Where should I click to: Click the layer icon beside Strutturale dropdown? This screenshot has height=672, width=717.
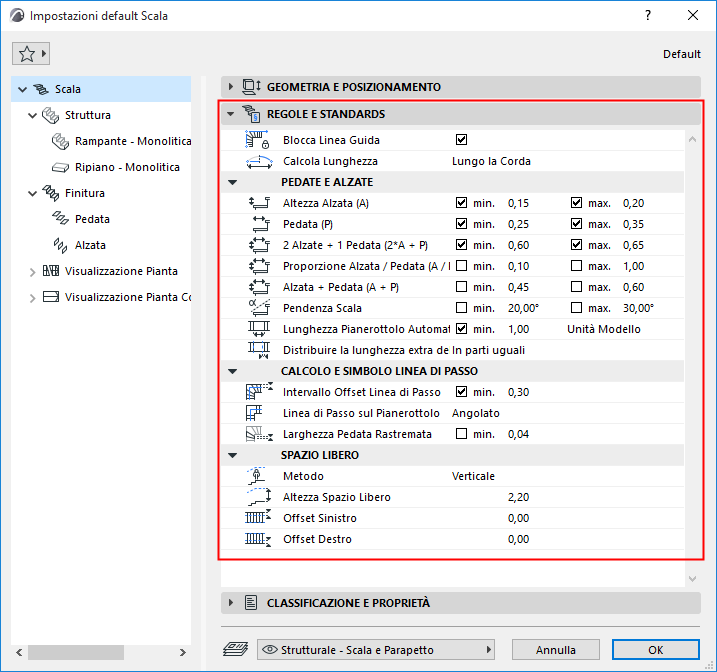point(236,650)
